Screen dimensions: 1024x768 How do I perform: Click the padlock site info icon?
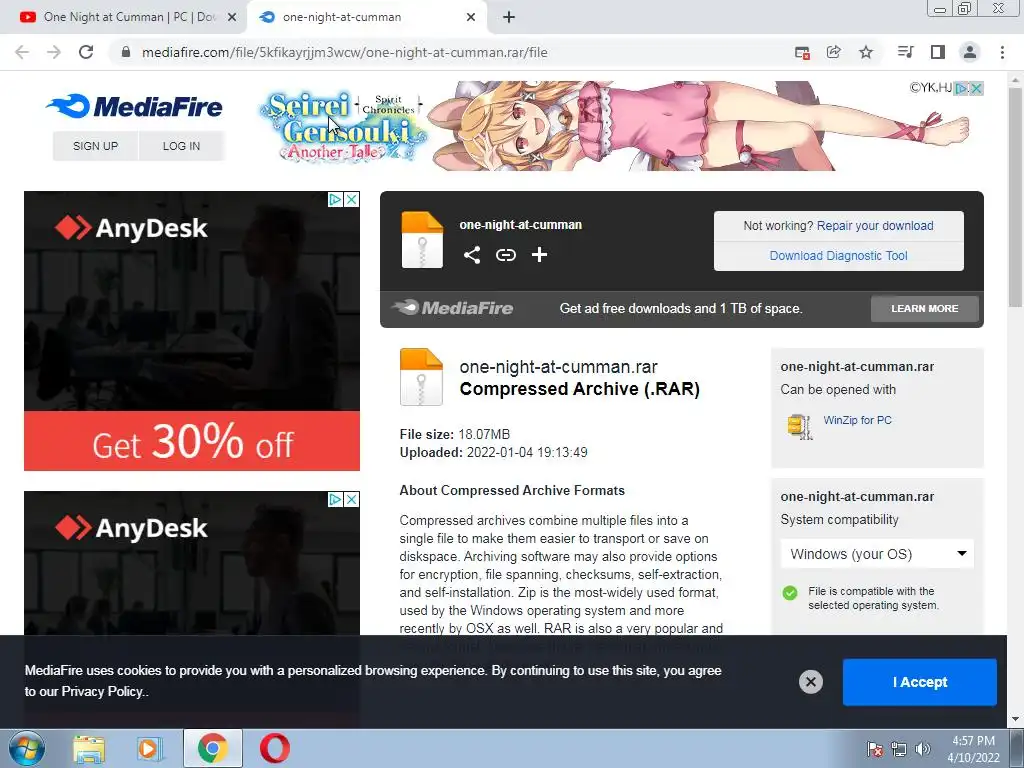(126, 52)
